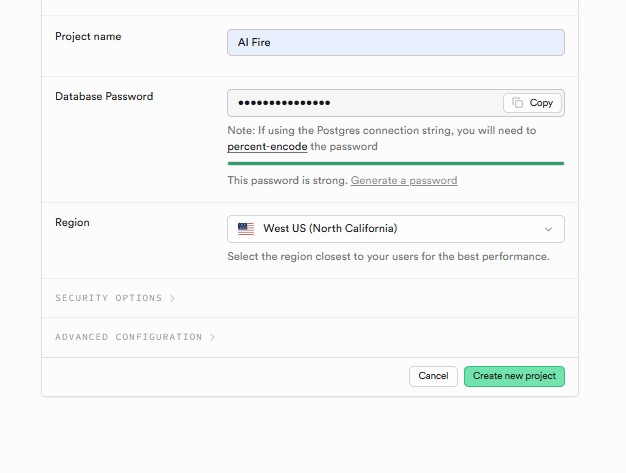
Task: Click Create new project button
Action: (x=514, y=376)
